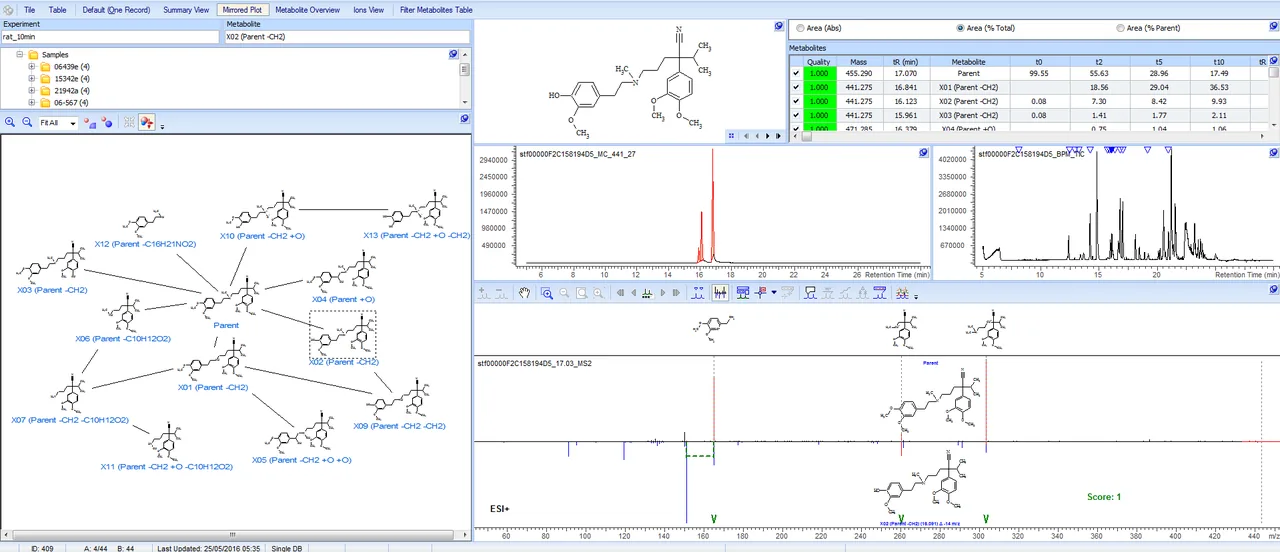Expand the 21942a (4) sample folder
This screenshot has height=552, width=1280.
[x=32, y=91]
